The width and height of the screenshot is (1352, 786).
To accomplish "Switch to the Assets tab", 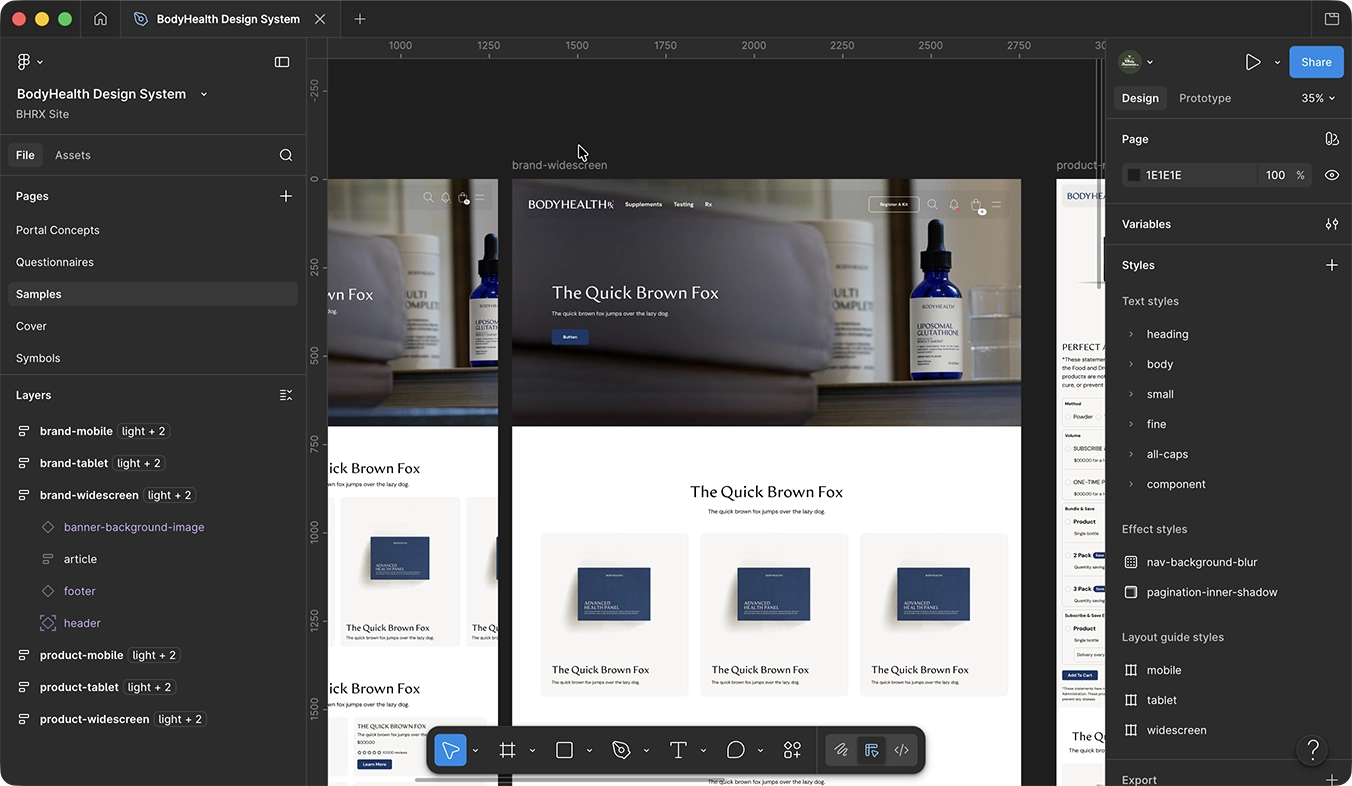I will coord(73,155).
